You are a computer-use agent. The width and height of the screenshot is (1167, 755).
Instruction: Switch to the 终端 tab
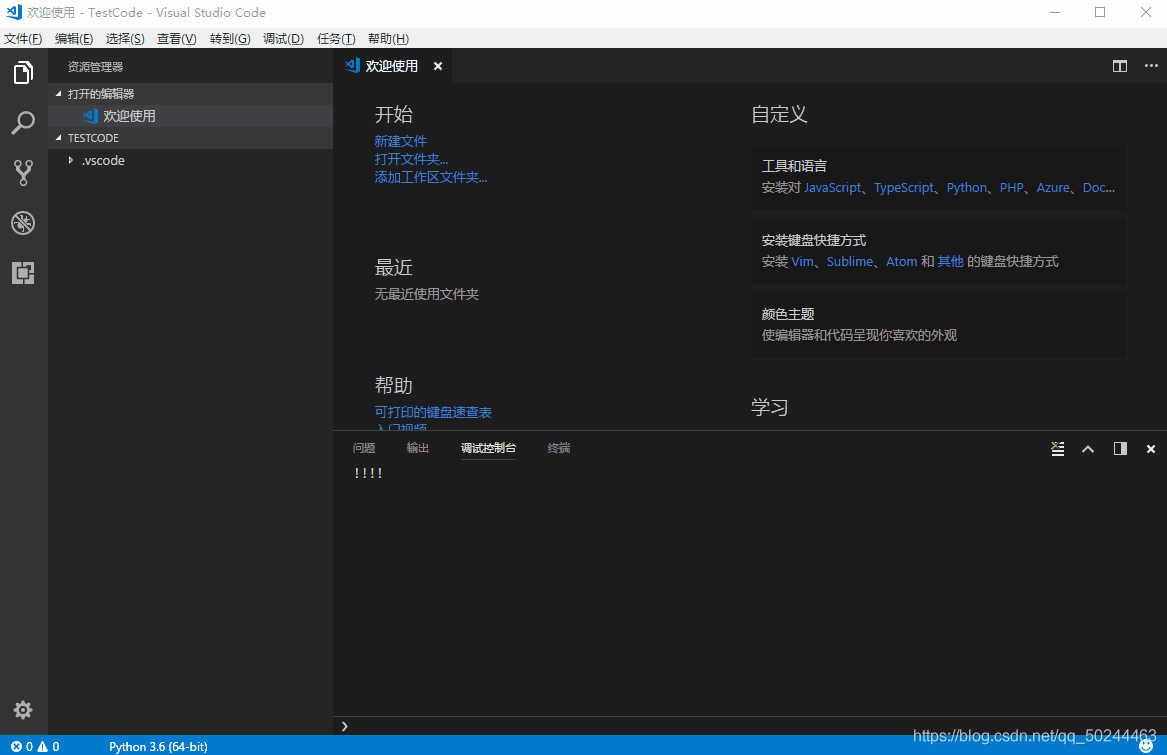click(x=558, y=448)
